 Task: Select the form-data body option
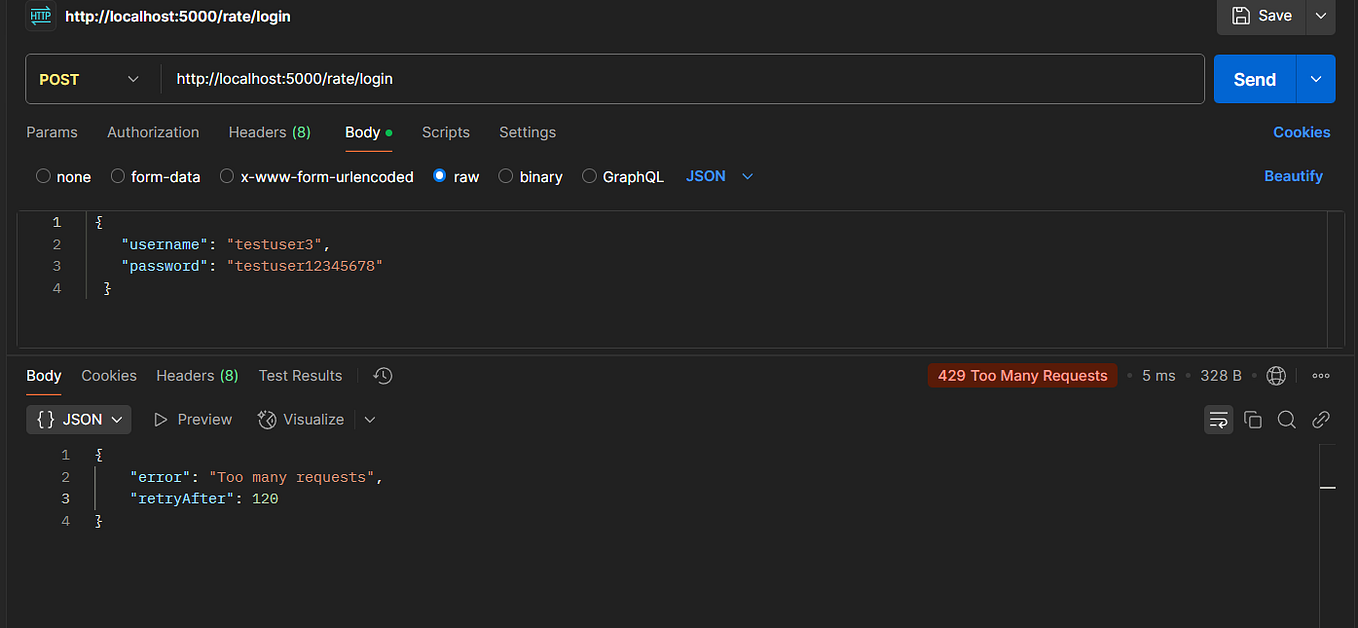click(156, 176)
